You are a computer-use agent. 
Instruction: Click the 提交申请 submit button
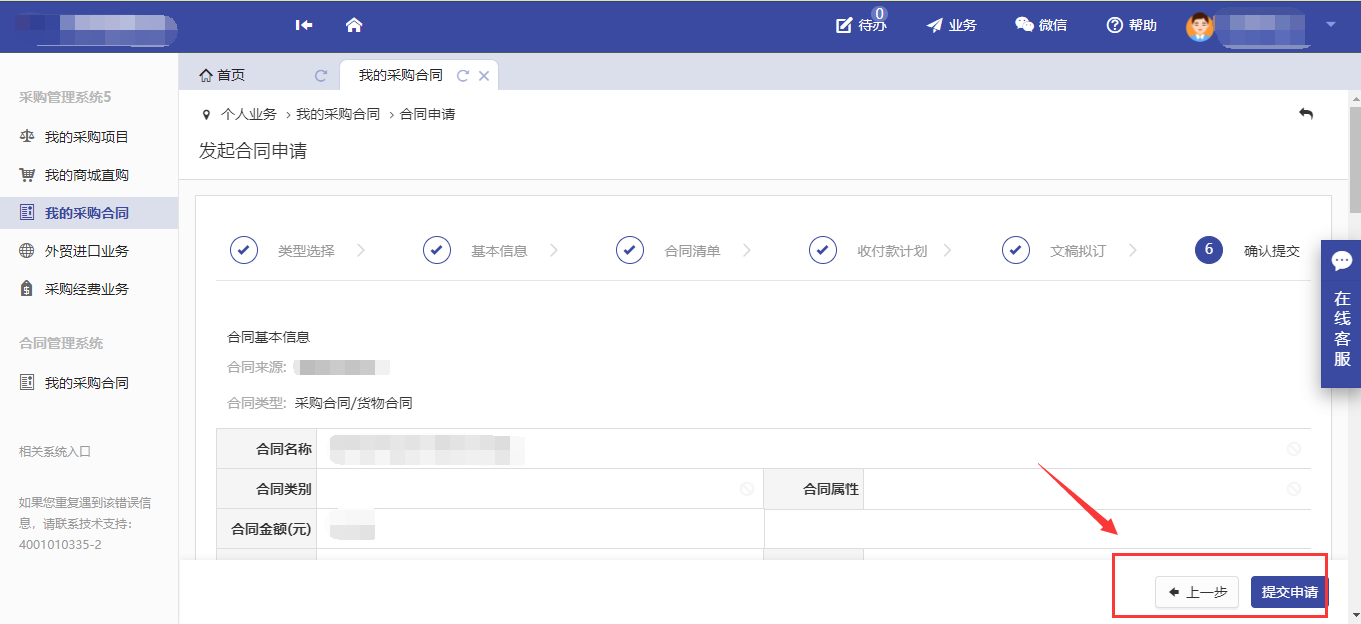click(x=1289, y=592)
